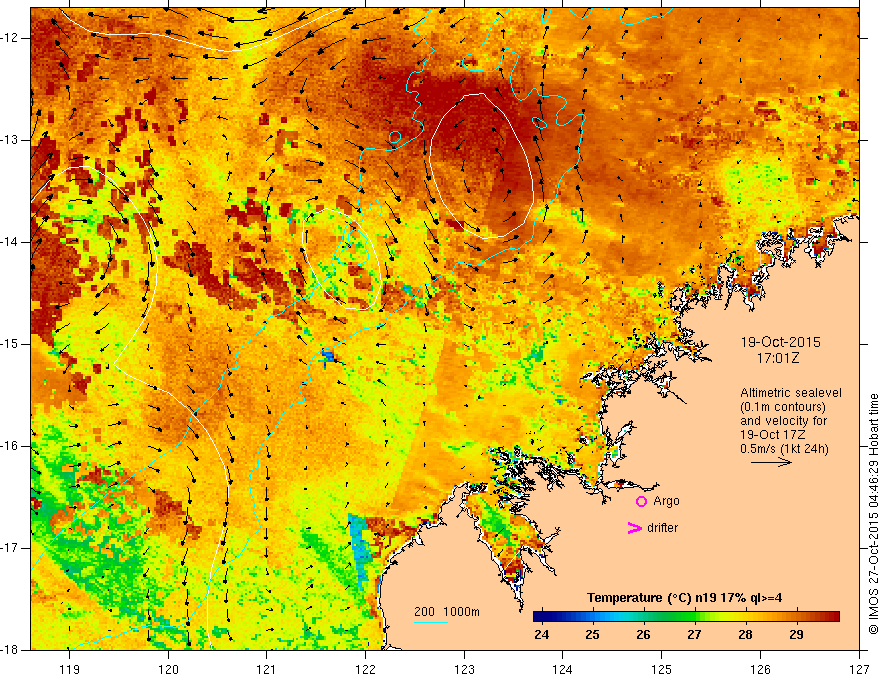The width and height of the screenshot is (880, 680).
Task: Click longitude axis label 121
Action: tap(267, 669)
